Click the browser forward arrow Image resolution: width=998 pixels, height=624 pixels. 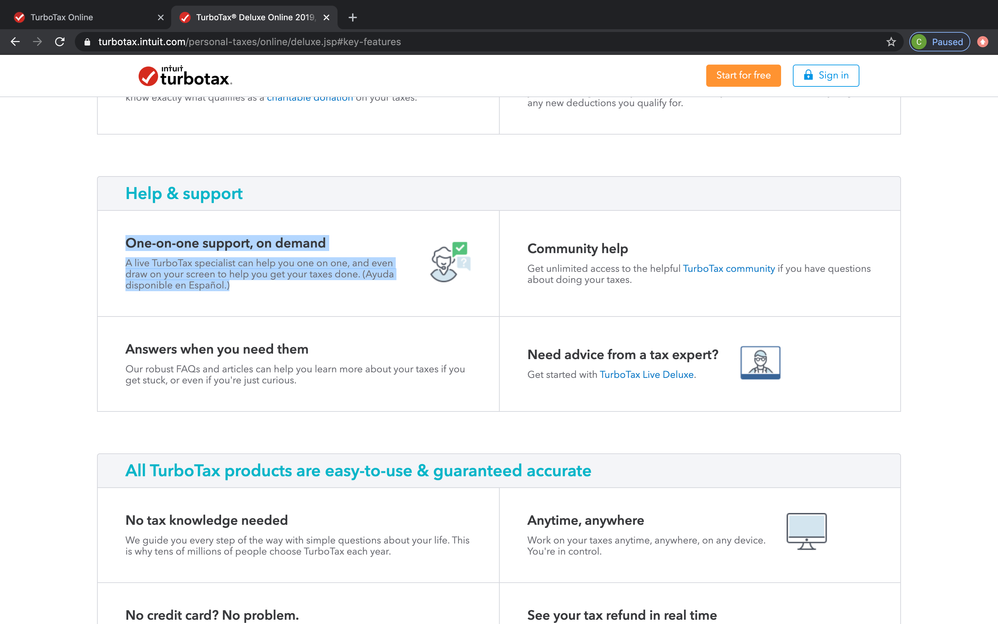point(38,42)
